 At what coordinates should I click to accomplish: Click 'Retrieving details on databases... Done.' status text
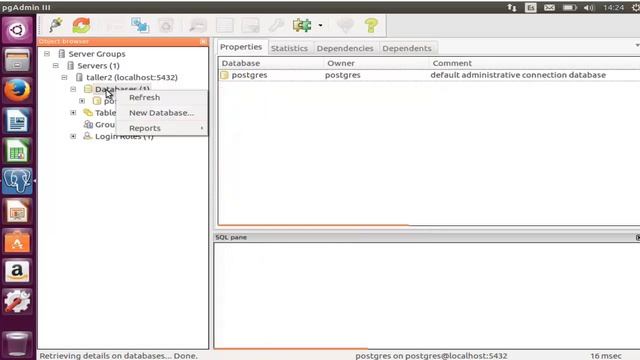pyautogui.click(x=118, y=356)
